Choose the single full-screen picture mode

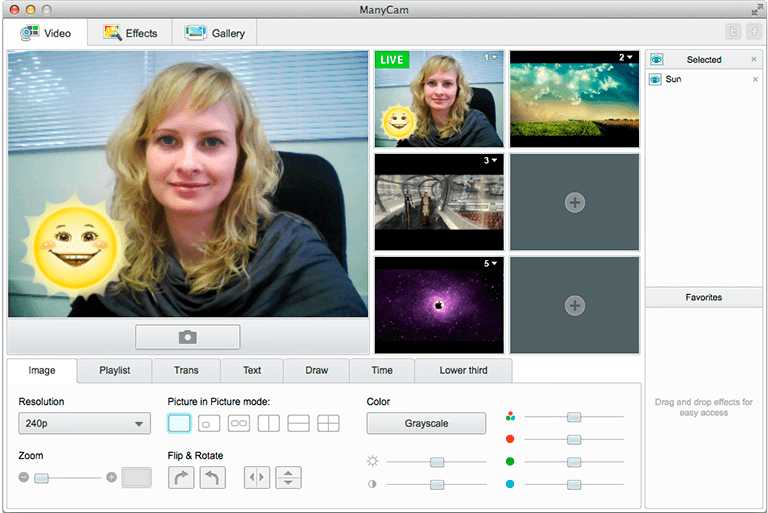click(x=179, y=423)
